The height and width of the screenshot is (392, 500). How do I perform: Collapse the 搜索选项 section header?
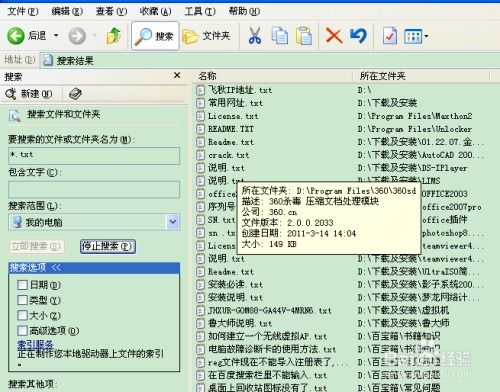[94, 268]
